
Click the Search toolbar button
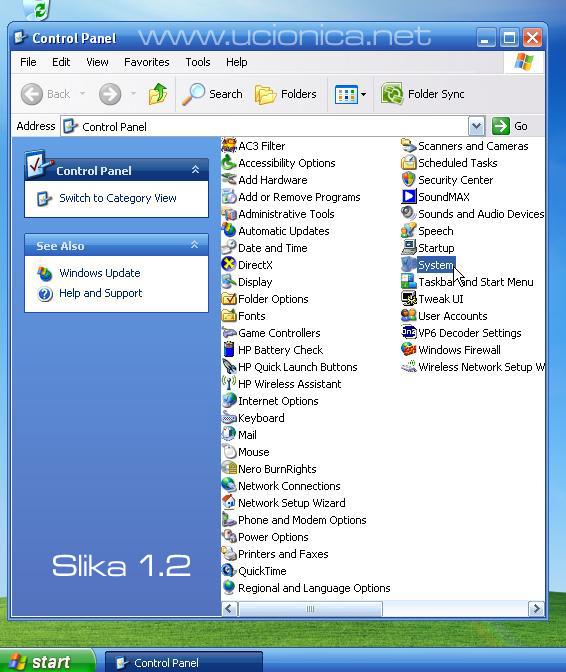(212, 94)
